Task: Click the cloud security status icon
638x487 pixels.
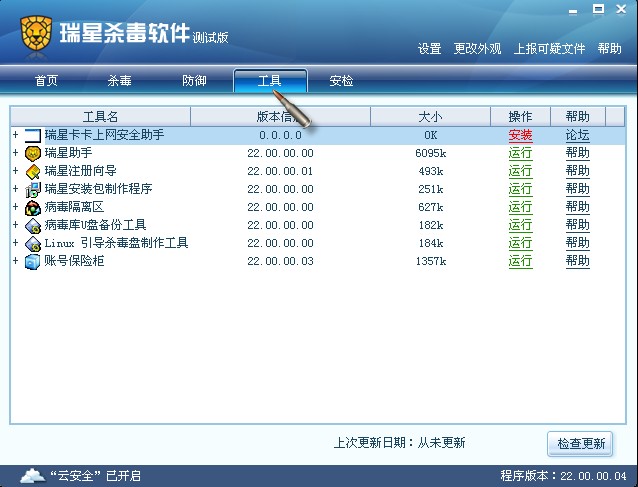Action: (33, 475)
